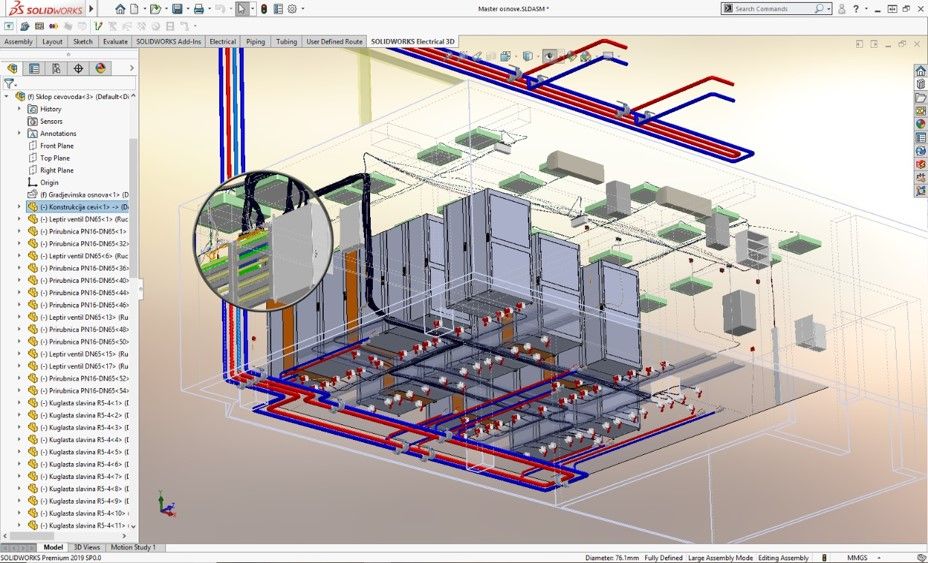928x563 pixels.
Task: Toggle the Select cursor tool
Action: 242,9
